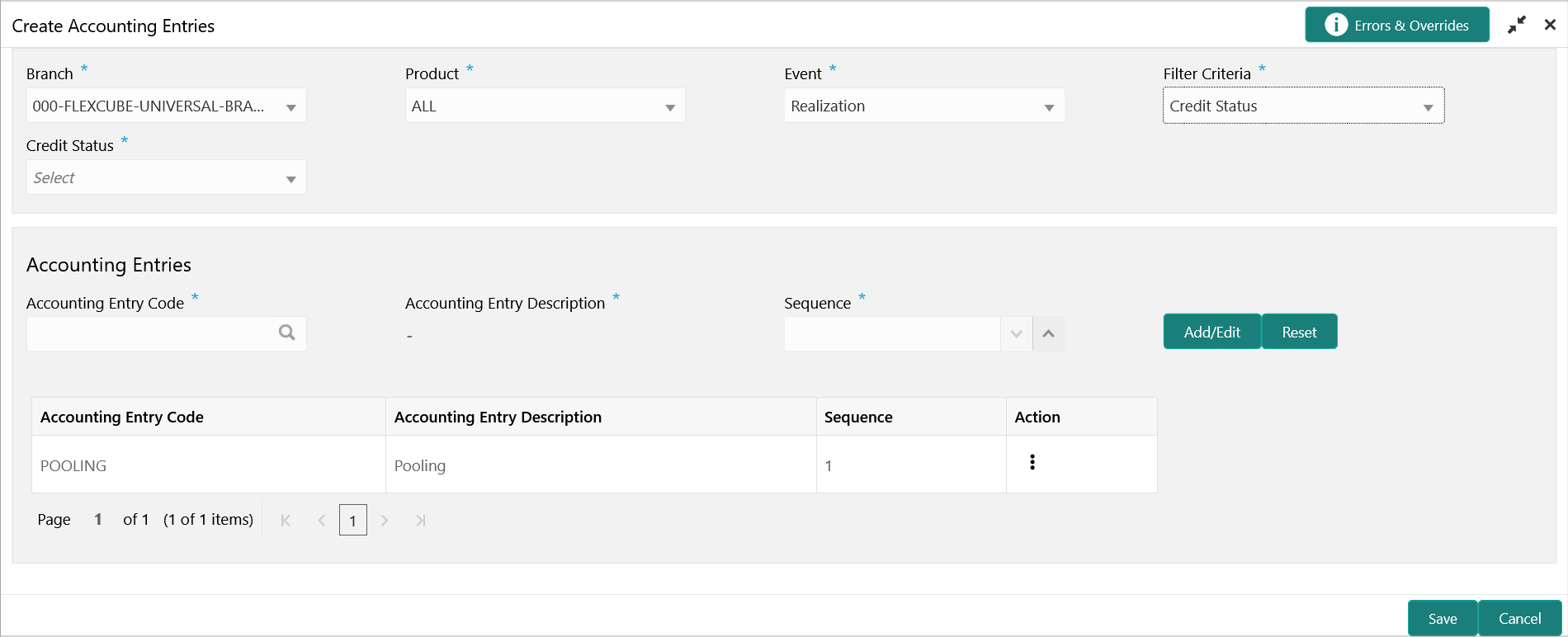
Task: Click the Accounting Entries section heading
Action: pyautogui.click(x=109, y=265)
